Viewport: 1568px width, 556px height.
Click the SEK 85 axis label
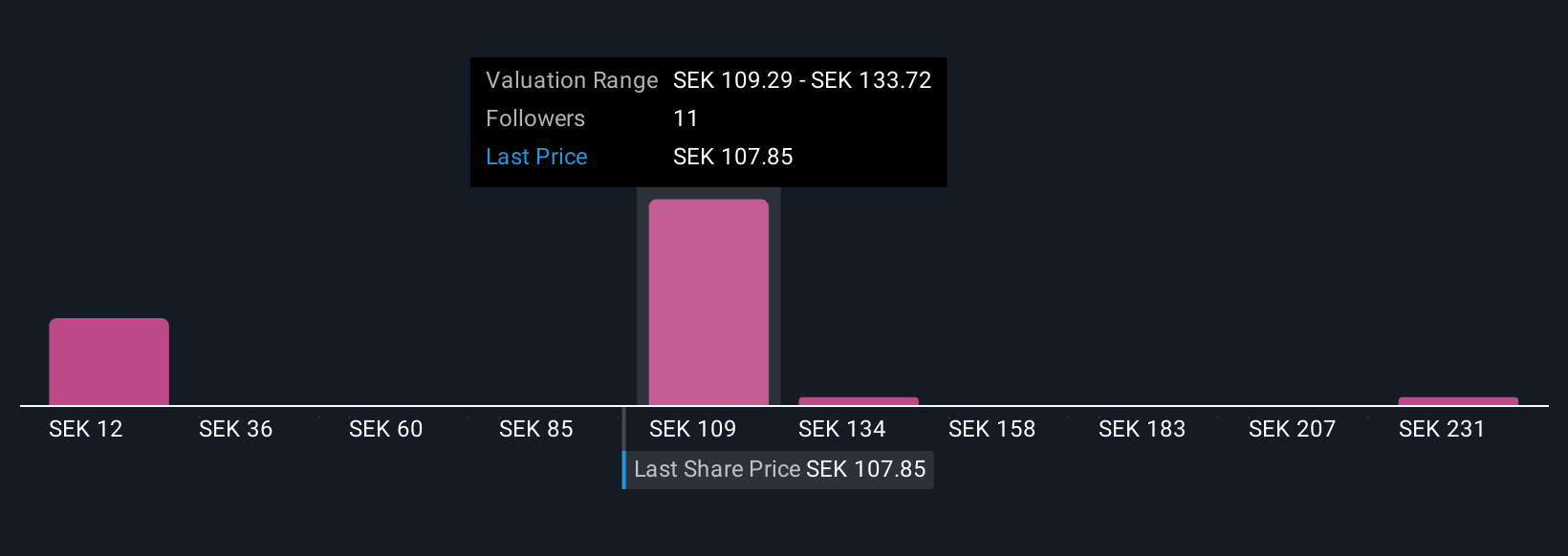(x=535, y=429)
